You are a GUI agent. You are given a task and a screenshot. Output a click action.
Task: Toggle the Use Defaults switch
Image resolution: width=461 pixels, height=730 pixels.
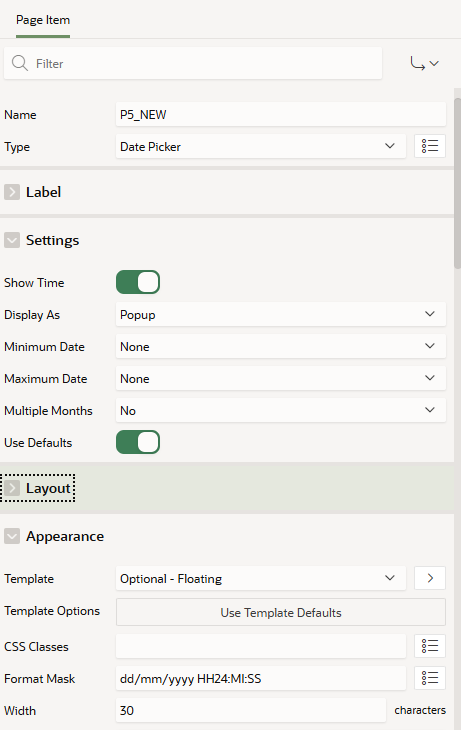point(138,442)
